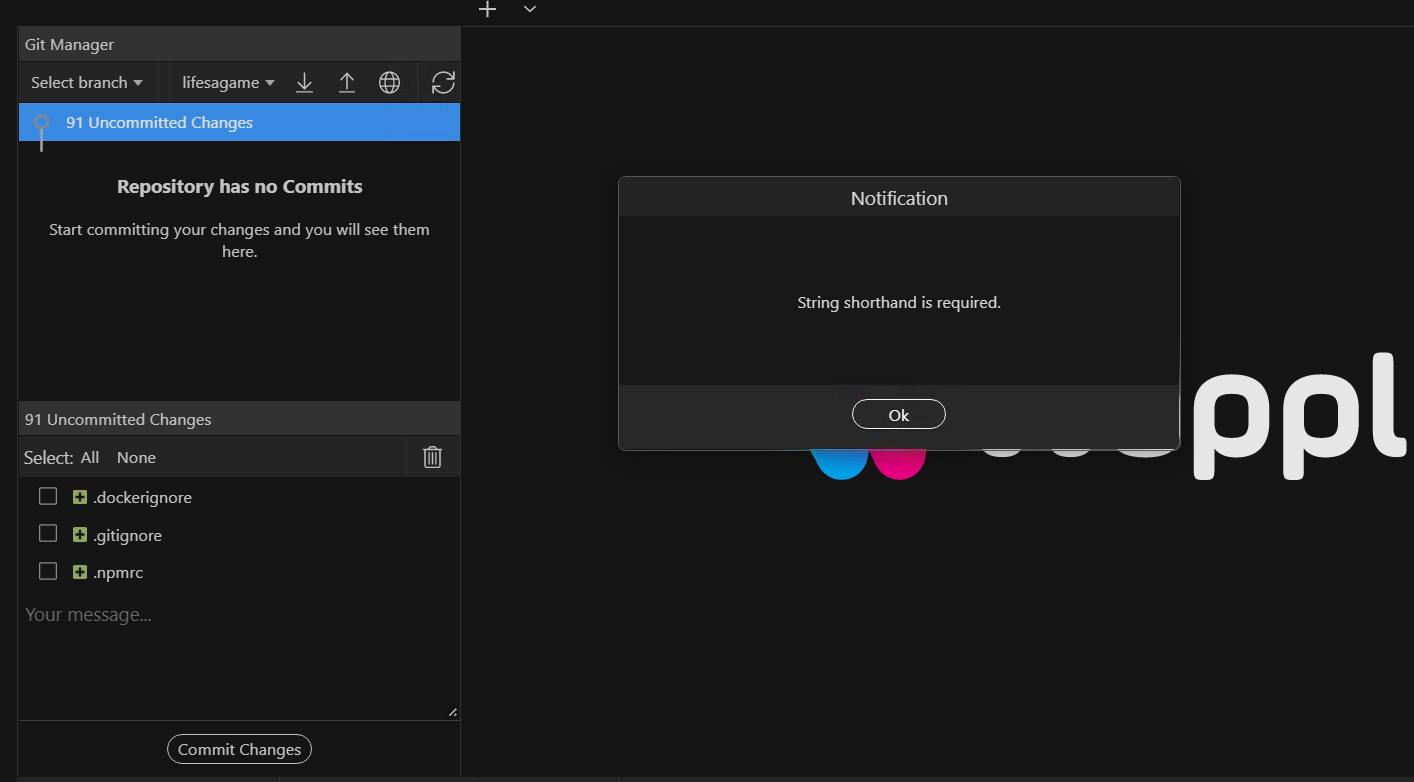Image resolution: width=1414 pixels, height=782 pixels.
Task: Open the Select branch dropdown
Action: (x=87, y=83)
